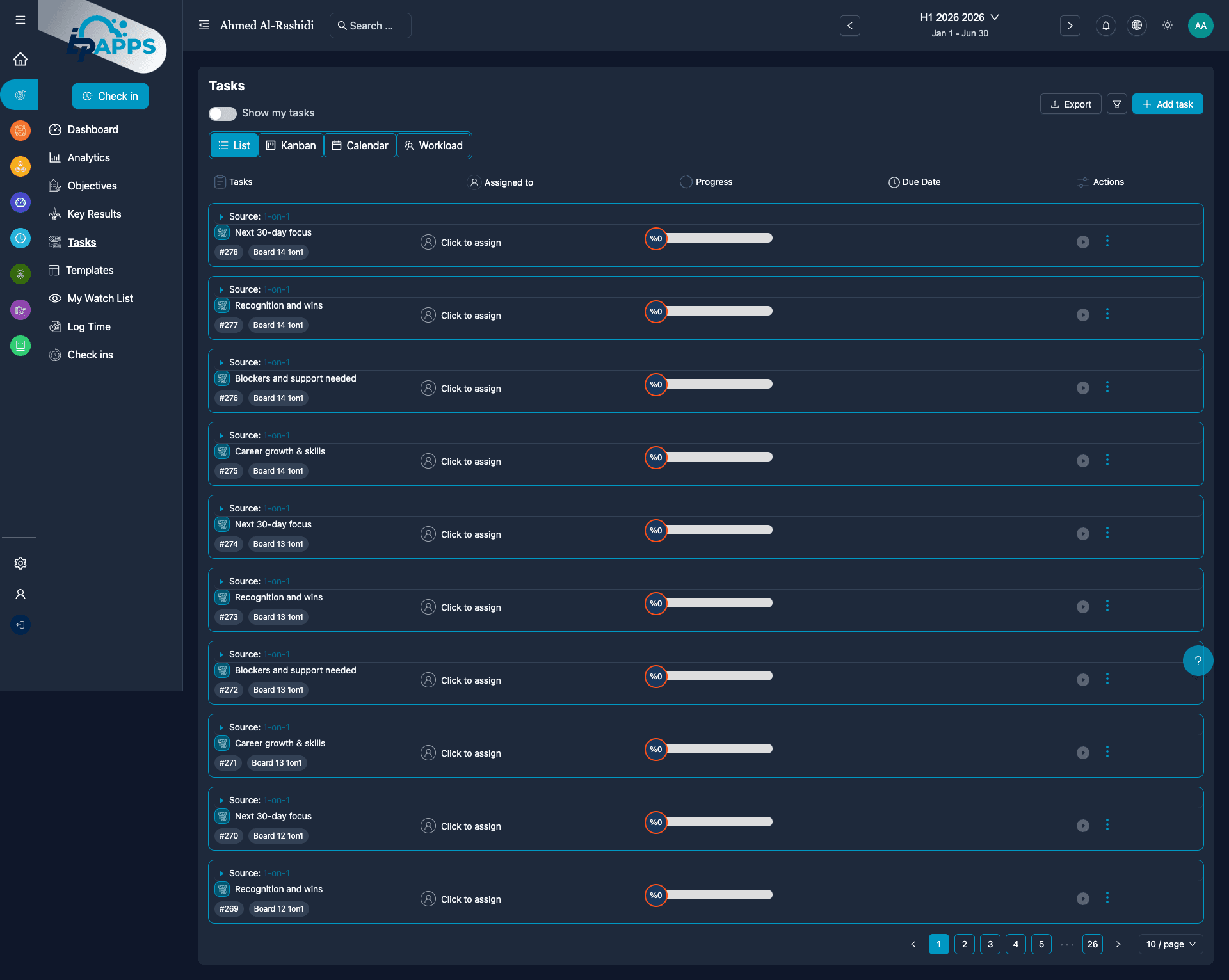Switch to the Kanban view tab
This screenshot has width=1229, height=980.
[291, 146]
